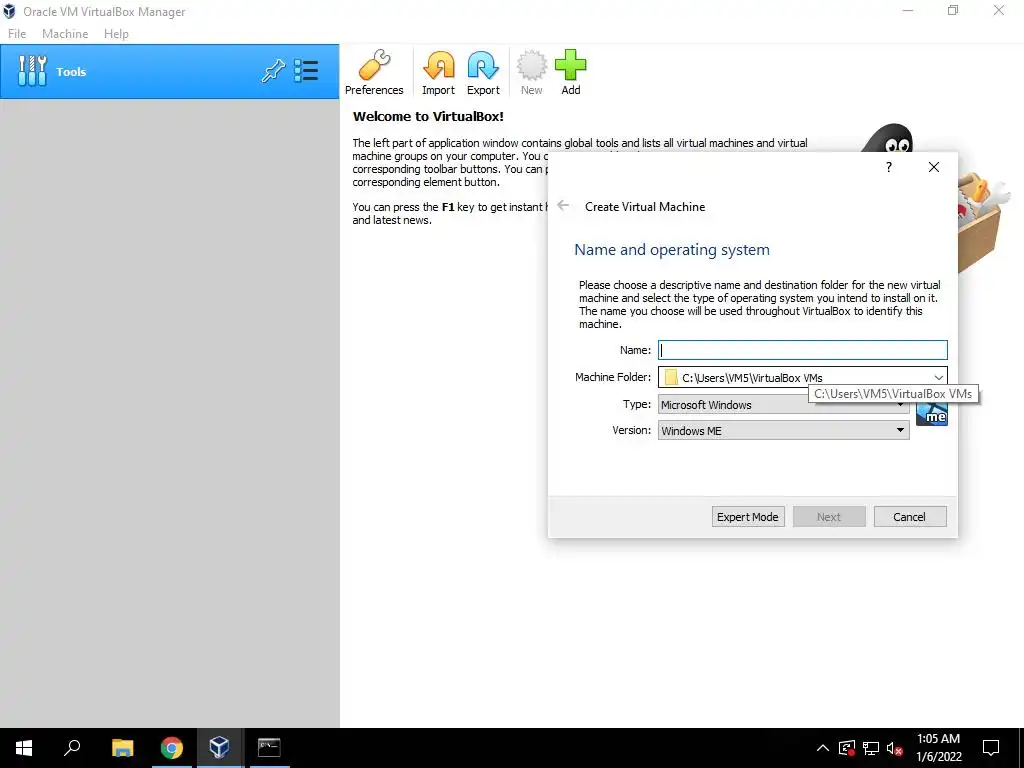Click the back arrow in Create Virtual Machine
The height and width of the screenshot is (768, 1024).
click(x=563, y=206)
